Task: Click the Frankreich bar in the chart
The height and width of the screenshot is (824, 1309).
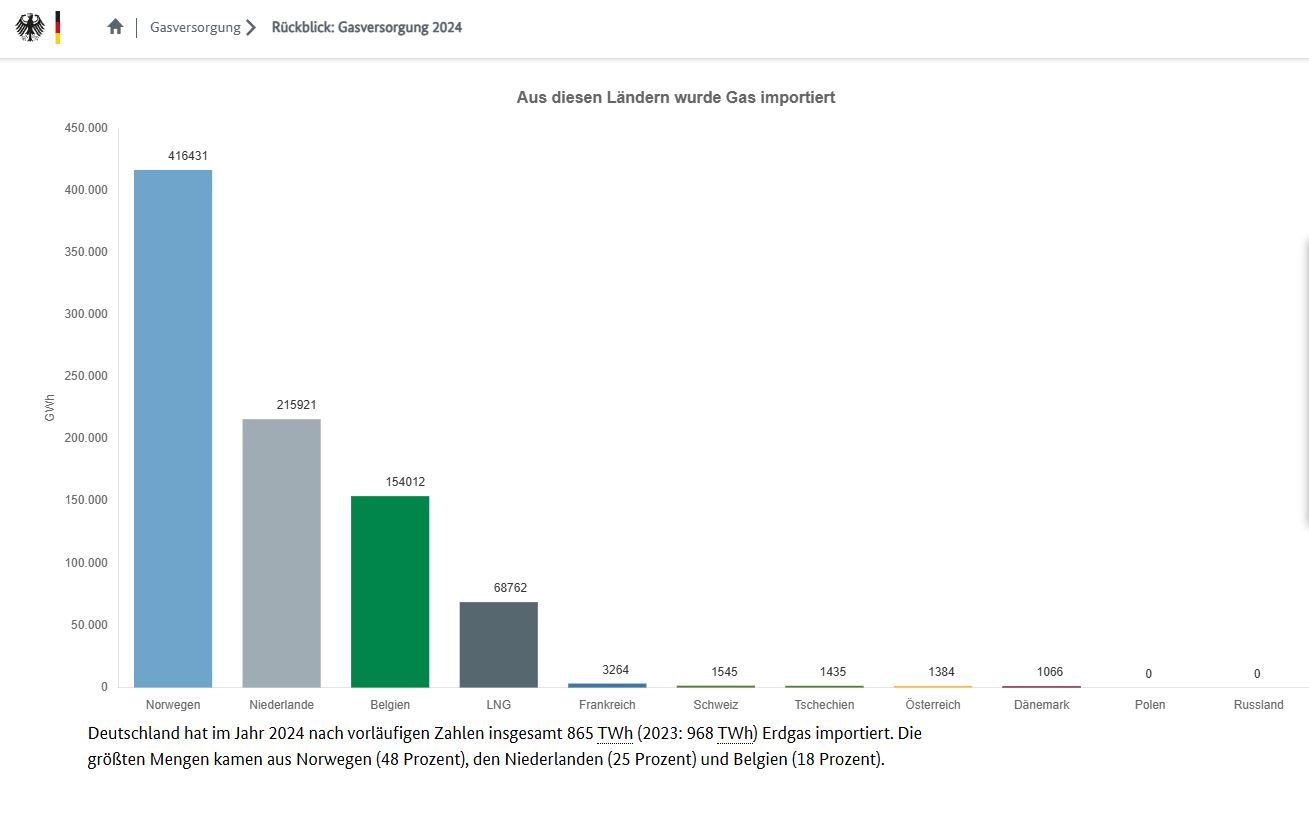Action: point(607,685)
